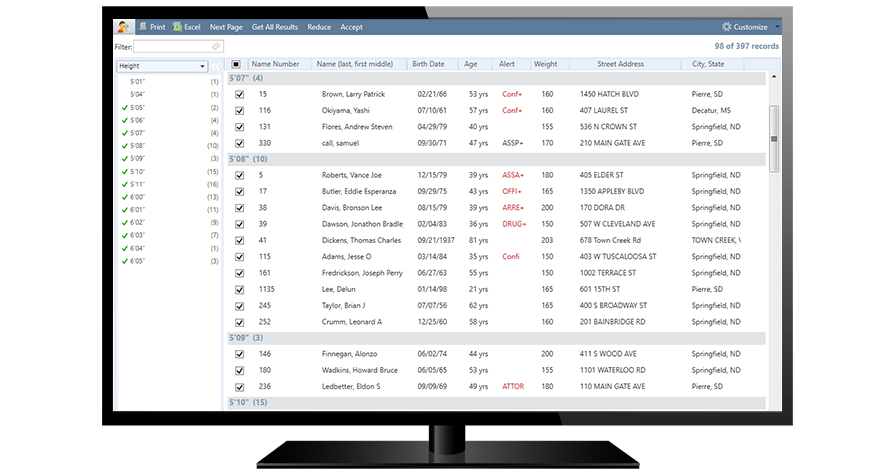Open the Height grouping dropdown
Screen dimensions: 895x475
coord(202,66)
